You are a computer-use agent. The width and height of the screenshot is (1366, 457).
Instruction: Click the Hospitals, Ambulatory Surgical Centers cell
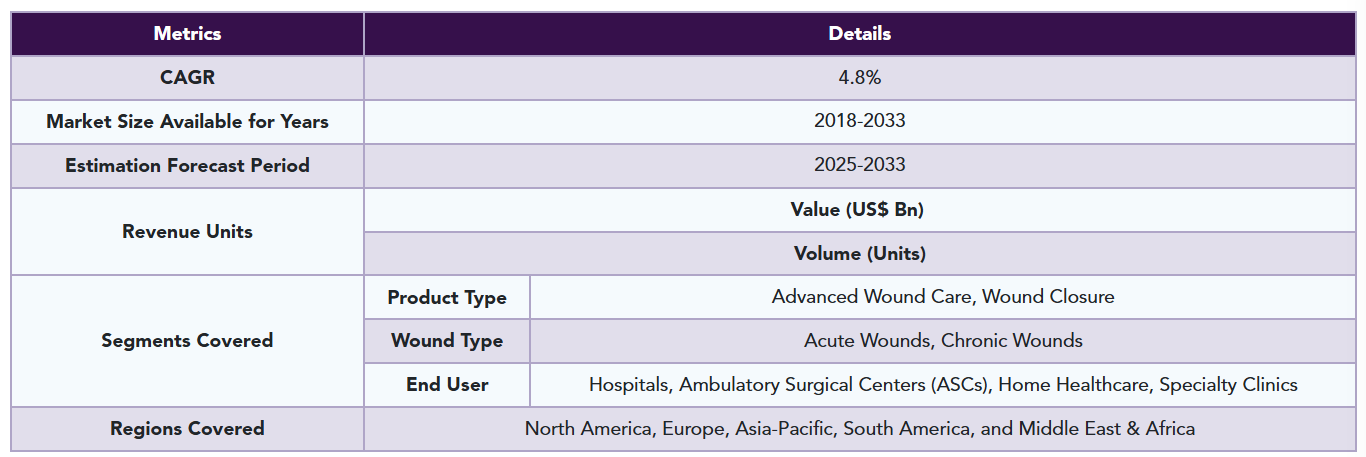(943, 384)
